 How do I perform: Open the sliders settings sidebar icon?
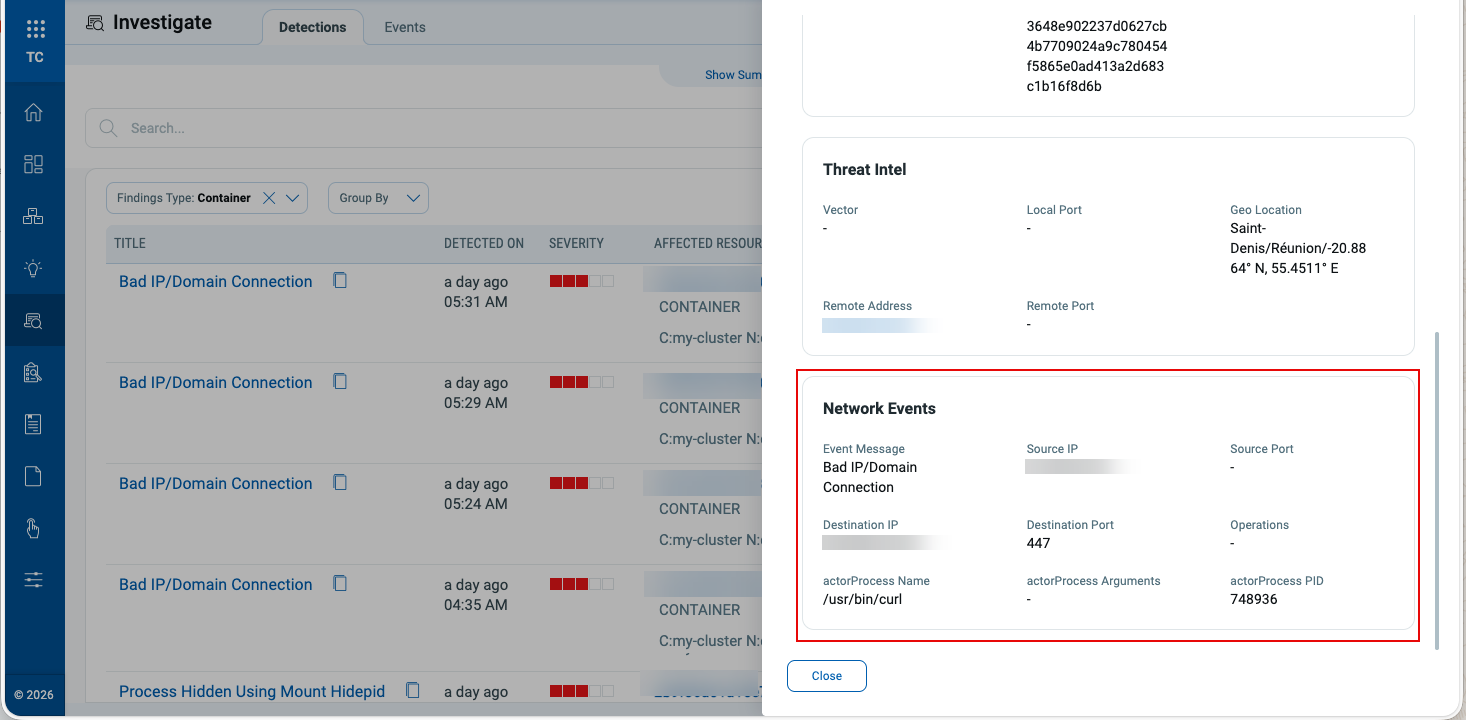[x=33, y=580]
